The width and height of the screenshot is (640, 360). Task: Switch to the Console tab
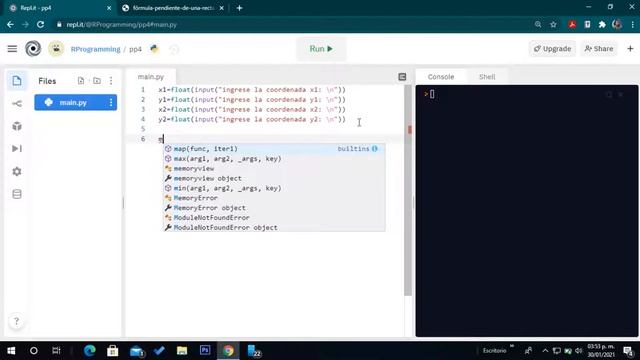[x=441, y=77]
